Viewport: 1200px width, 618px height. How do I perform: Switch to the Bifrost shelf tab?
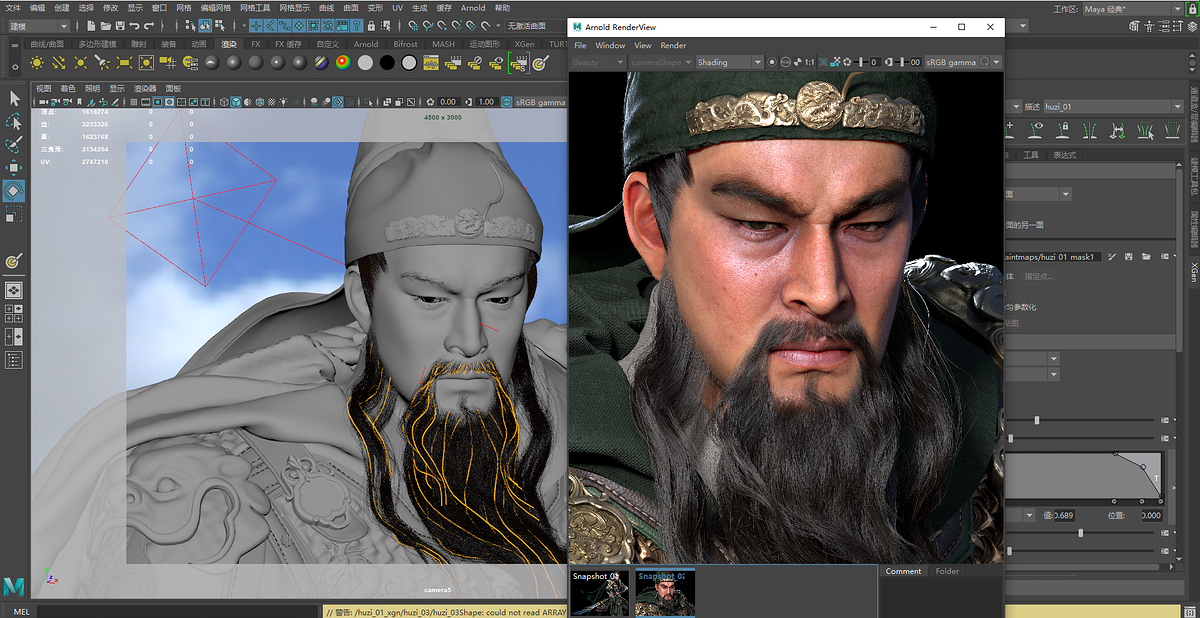tap(406, 44)
